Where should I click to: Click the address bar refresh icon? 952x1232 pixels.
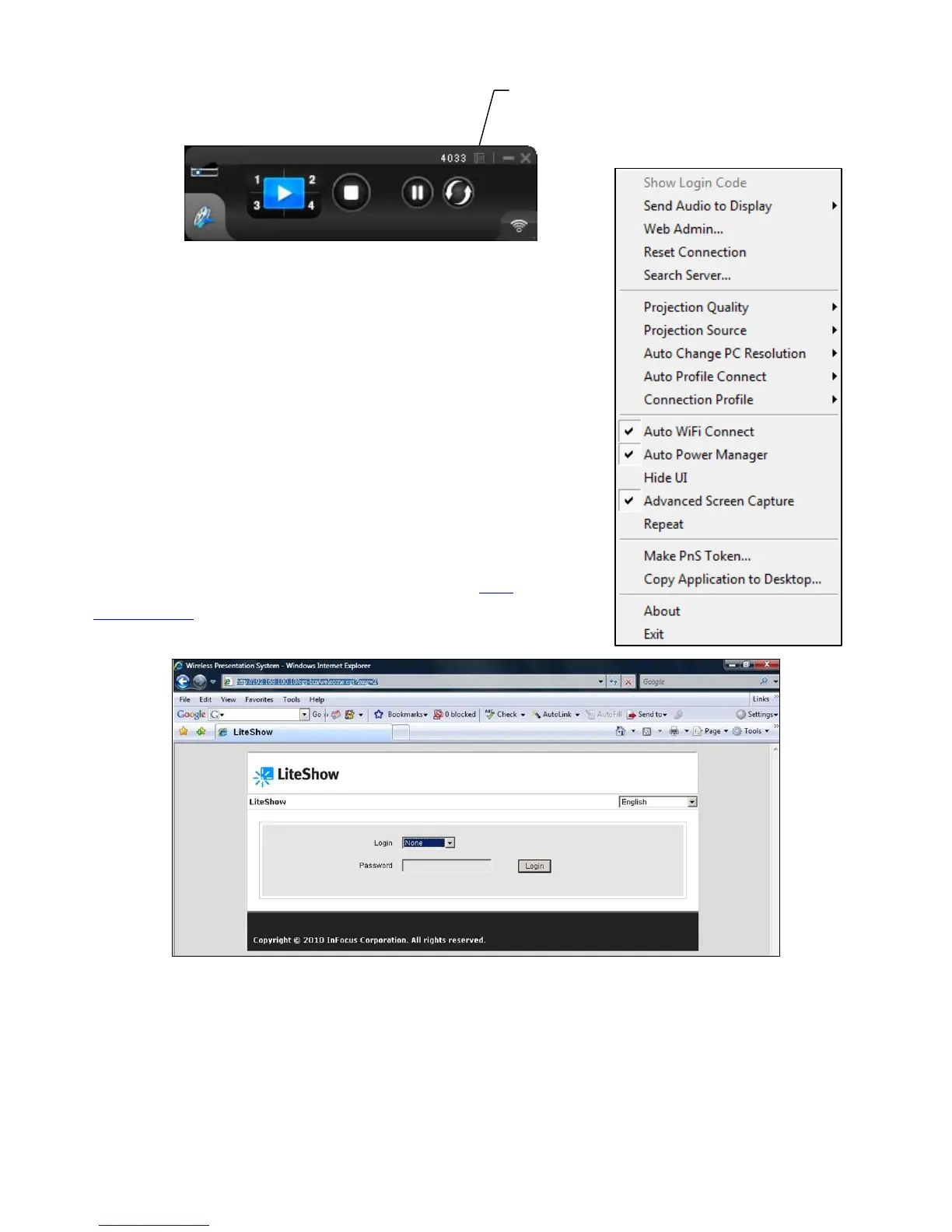click(614, 681)
